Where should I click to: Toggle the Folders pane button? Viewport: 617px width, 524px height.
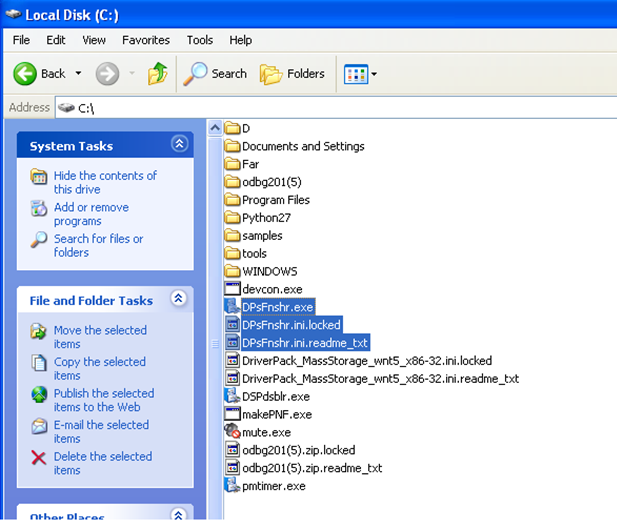click(292, 73)
